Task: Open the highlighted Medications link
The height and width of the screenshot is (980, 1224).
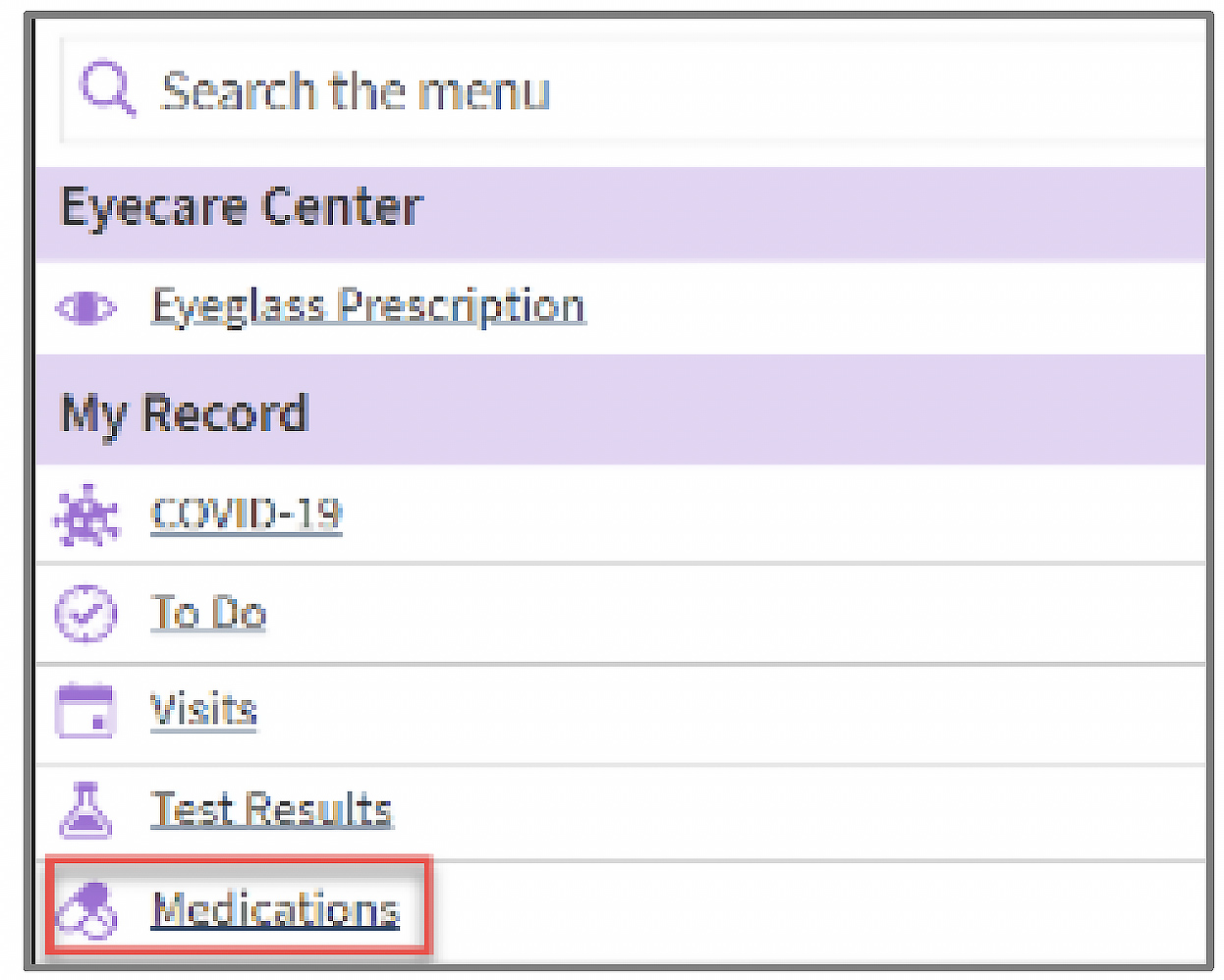Action: (276, 910)
